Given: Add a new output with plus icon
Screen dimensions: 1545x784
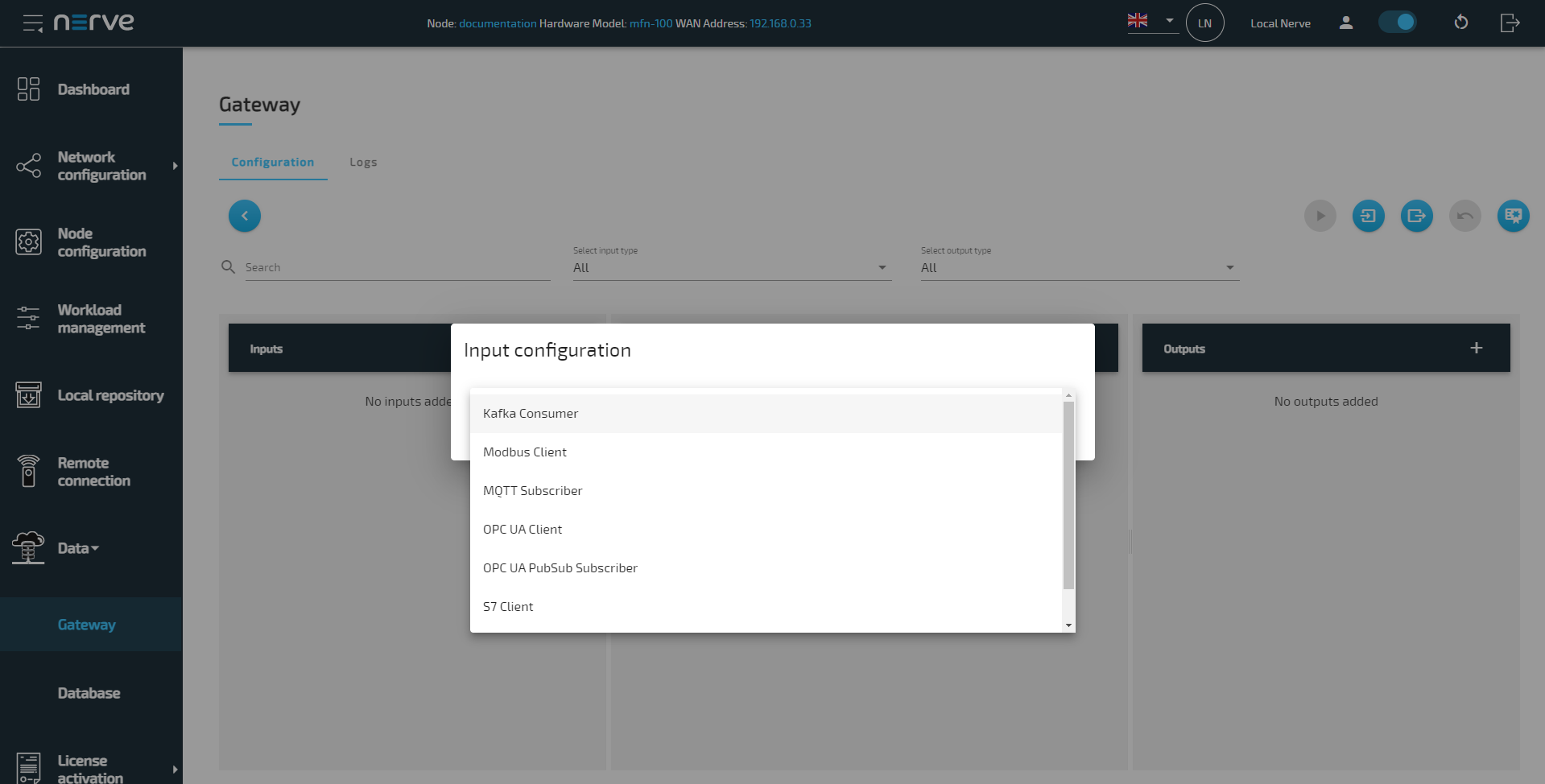Looking at the screenshot, I should [x=1476, y=348].
